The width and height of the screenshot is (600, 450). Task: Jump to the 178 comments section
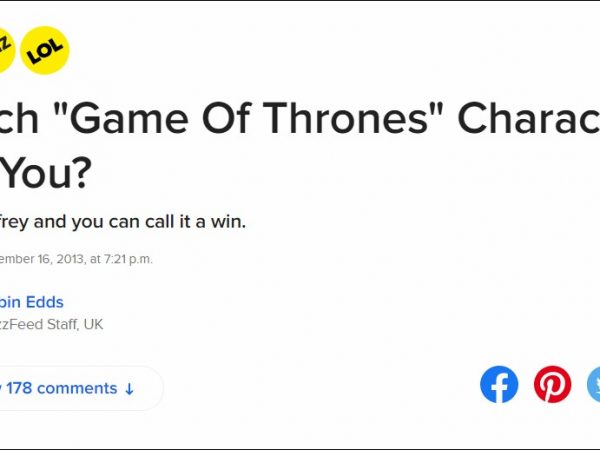70,388
